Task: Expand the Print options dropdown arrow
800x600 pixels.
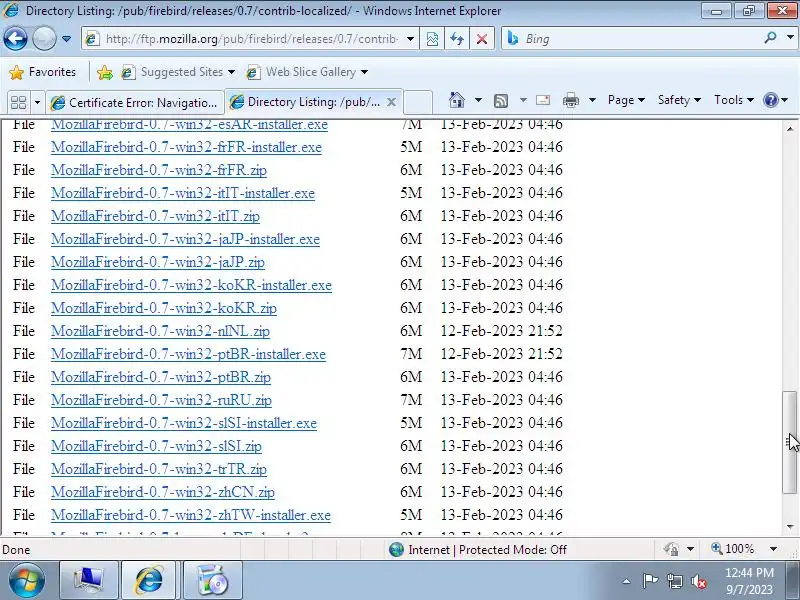Action: [x=592, y=100]
